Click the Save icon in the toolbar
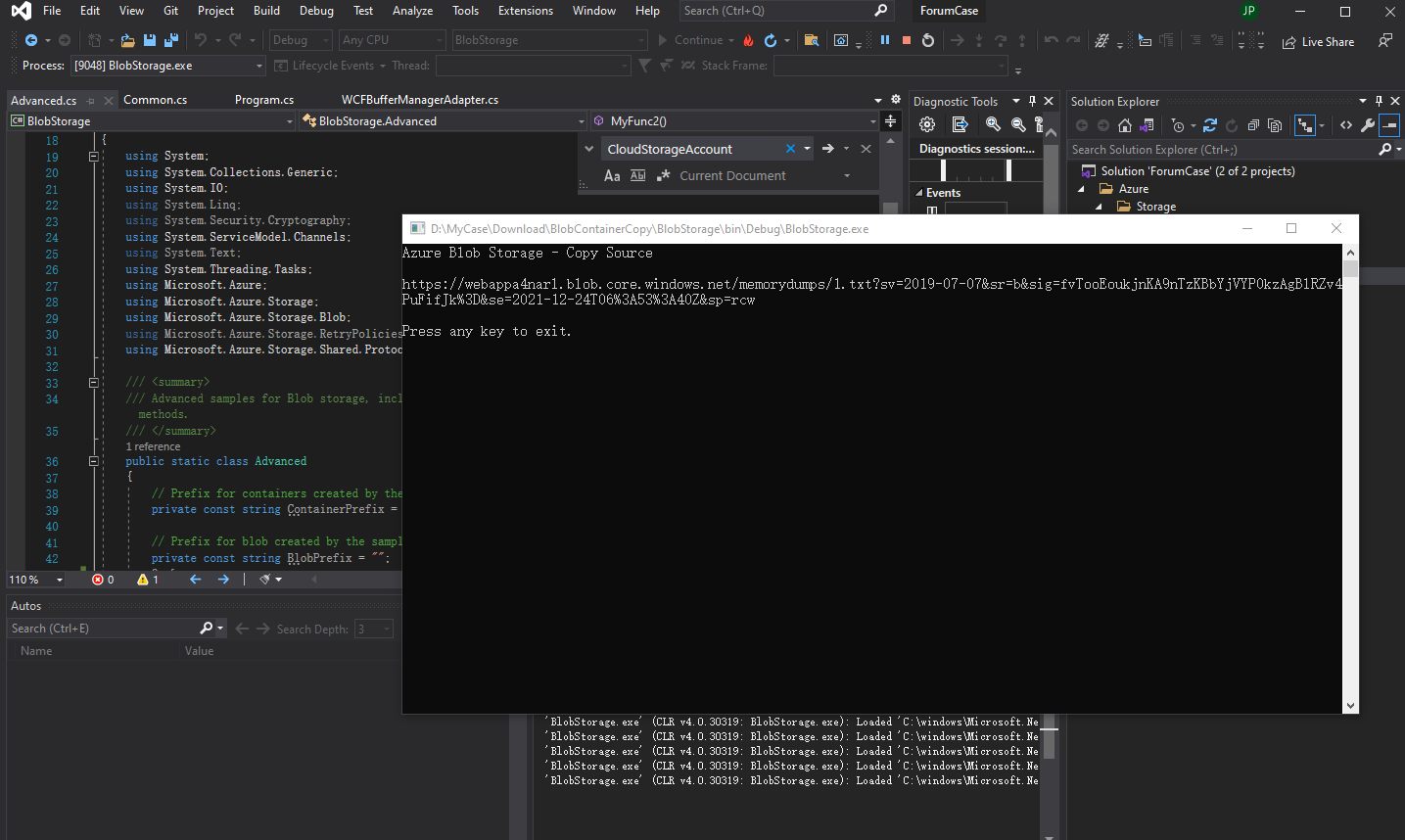 tap(150, 40)
